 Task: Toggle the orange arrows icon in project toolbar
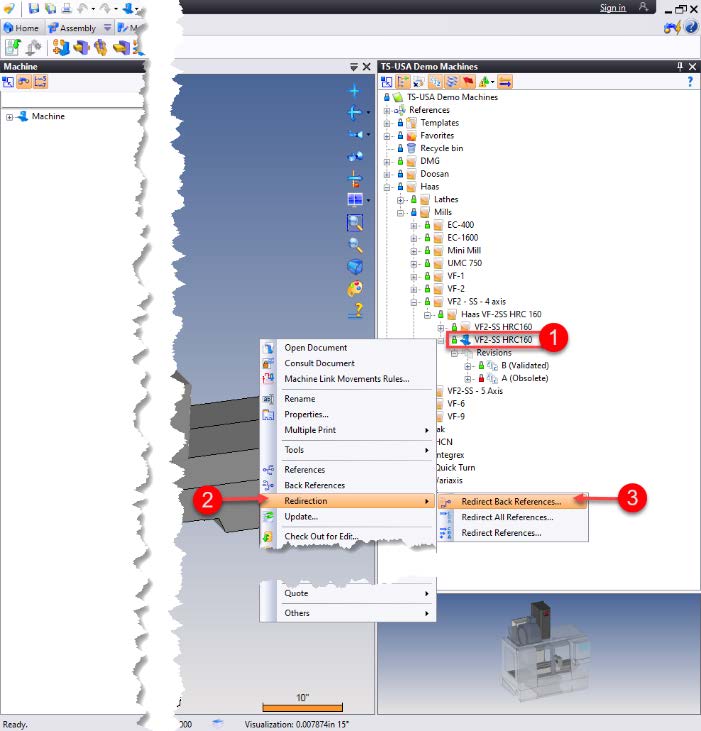pos(505,83)
